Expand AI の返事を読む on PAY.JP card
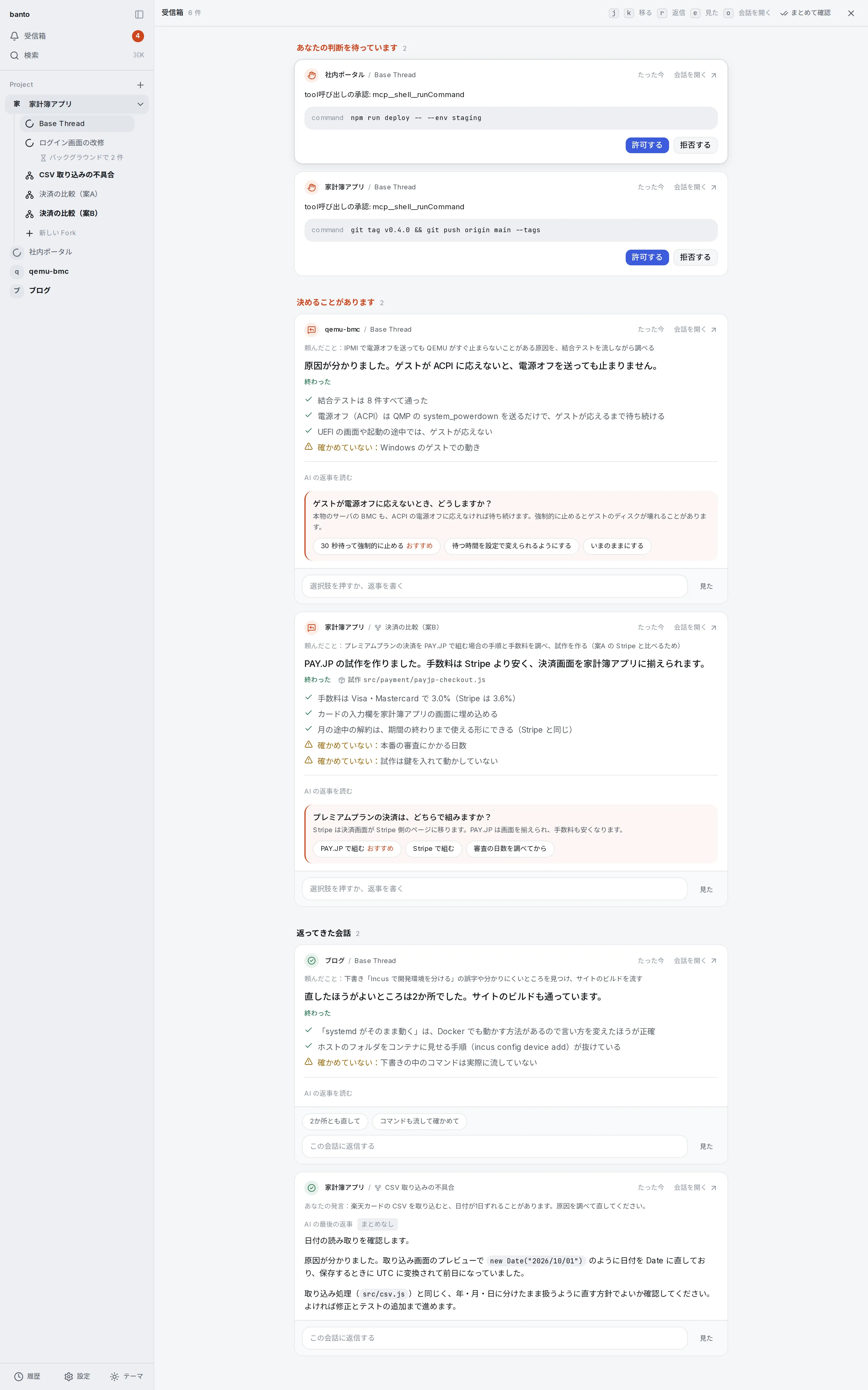This screenshot has height=1390, width=868. (328, 791)
